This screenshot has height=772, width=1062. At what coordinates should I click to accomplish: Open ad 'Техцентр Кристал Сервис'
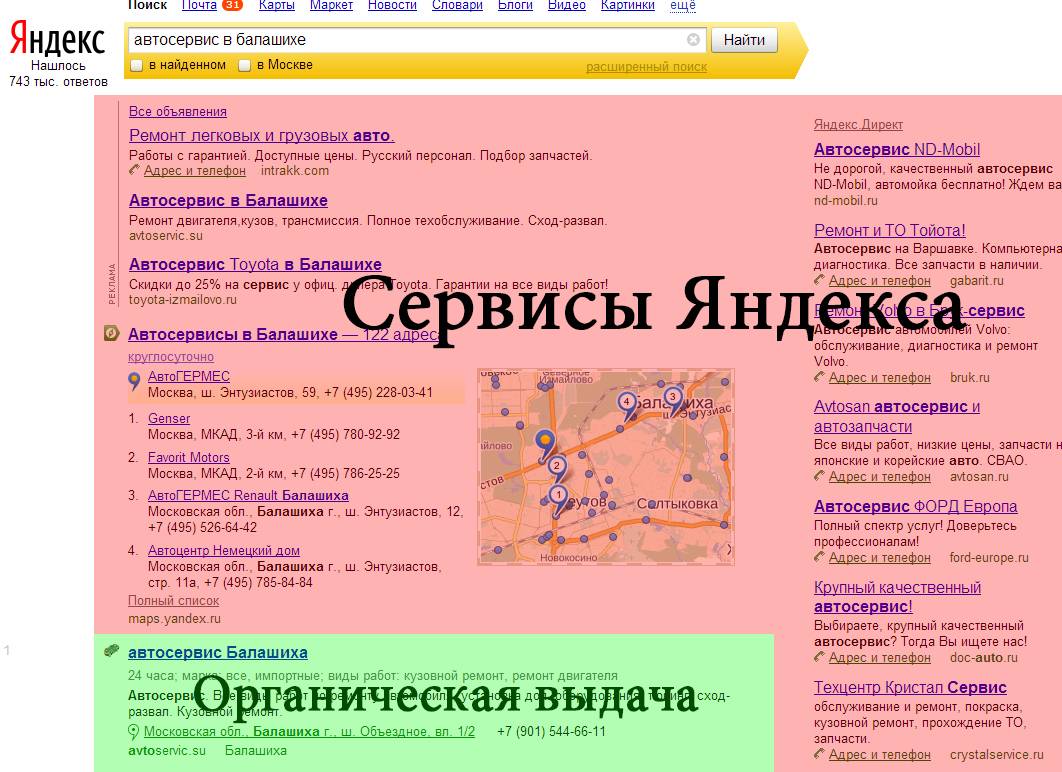coord(910,687)
